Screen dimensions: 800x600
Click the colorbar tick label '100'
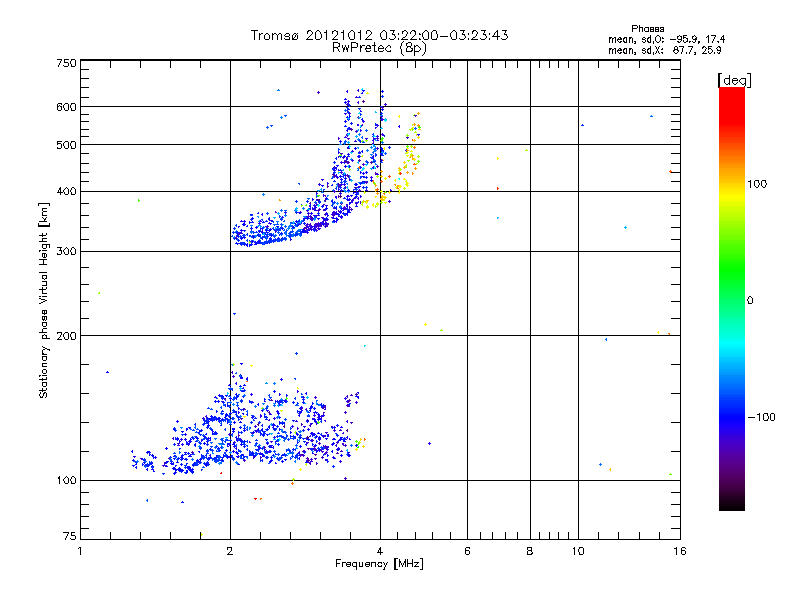(757, 184)
